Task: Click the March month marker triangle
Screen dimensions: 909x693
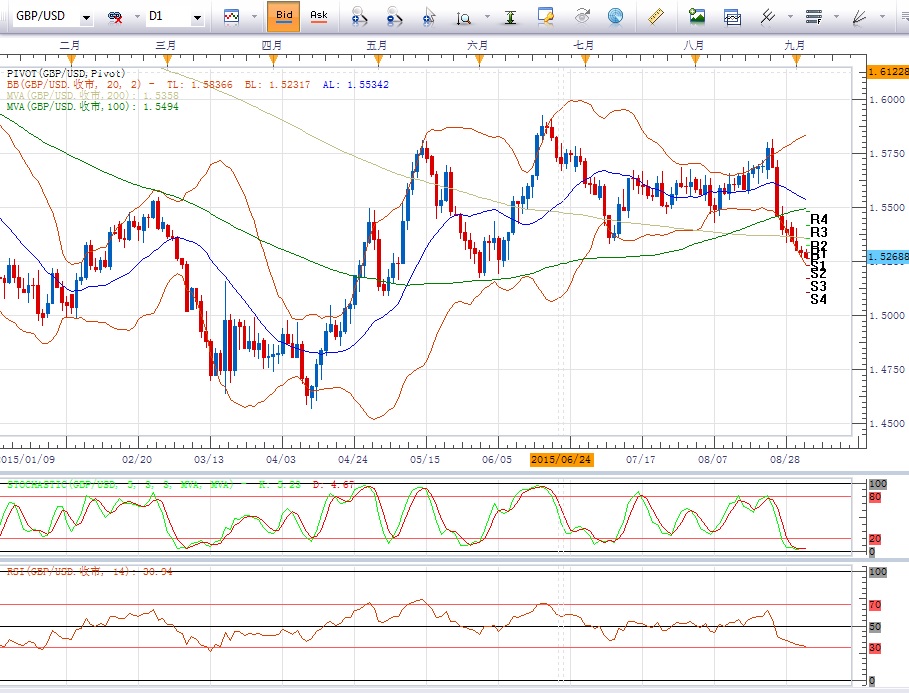Action: pos(168,60)
